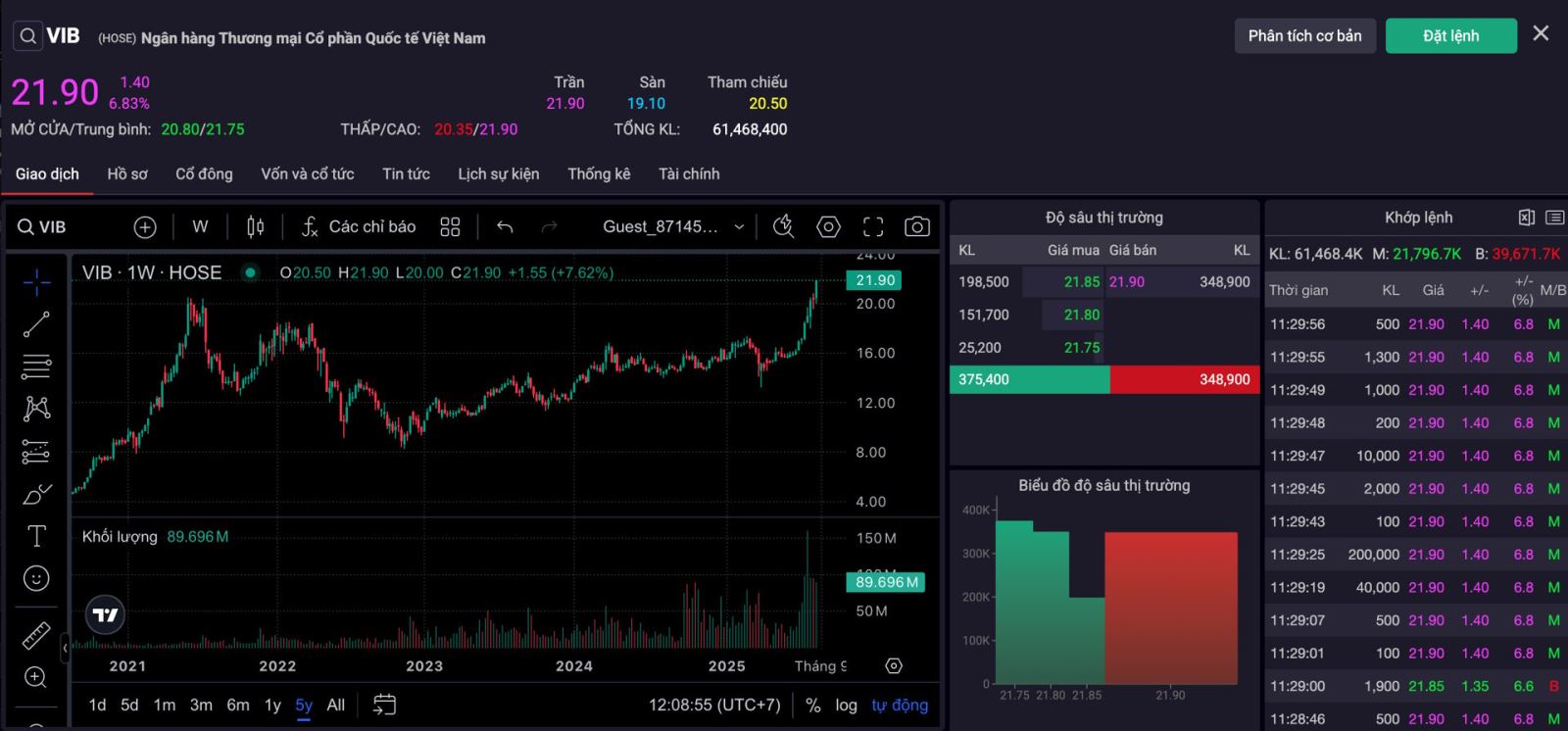Open the Guest_87145 layout dropdown

(x=673, y=227)
